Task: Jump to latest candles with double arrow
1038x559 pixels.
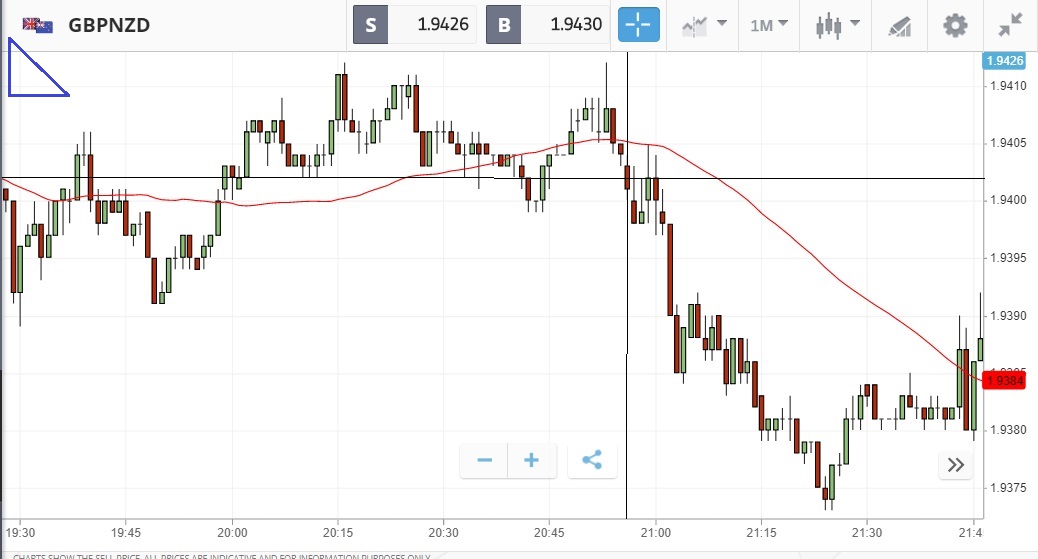Action: tap(956, 464)
